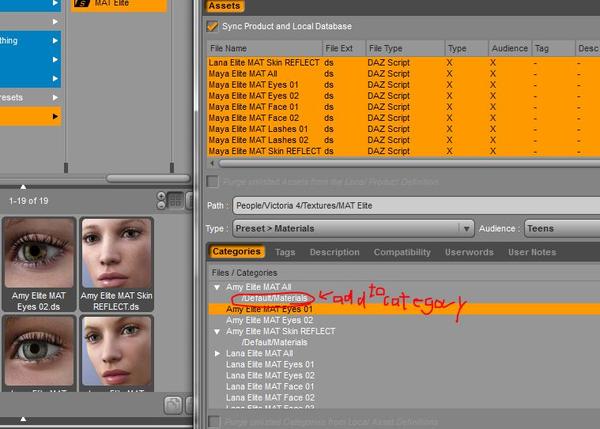Select Amy Elite MAT Eyes 01 category row
Viewport: 600px width, 429px height.
click(x=404, y=309)
